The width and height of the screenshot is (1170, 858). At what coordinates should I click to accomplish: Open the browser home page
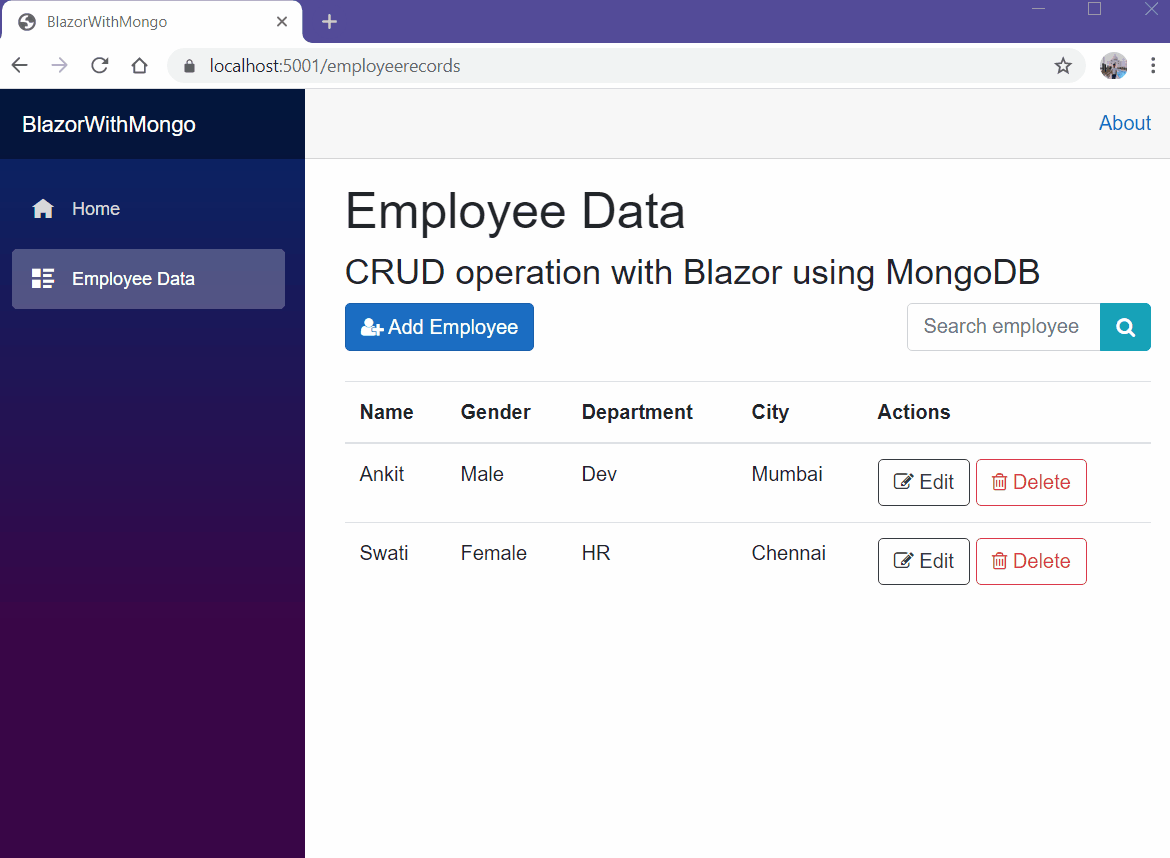click(x=140, y=66)
